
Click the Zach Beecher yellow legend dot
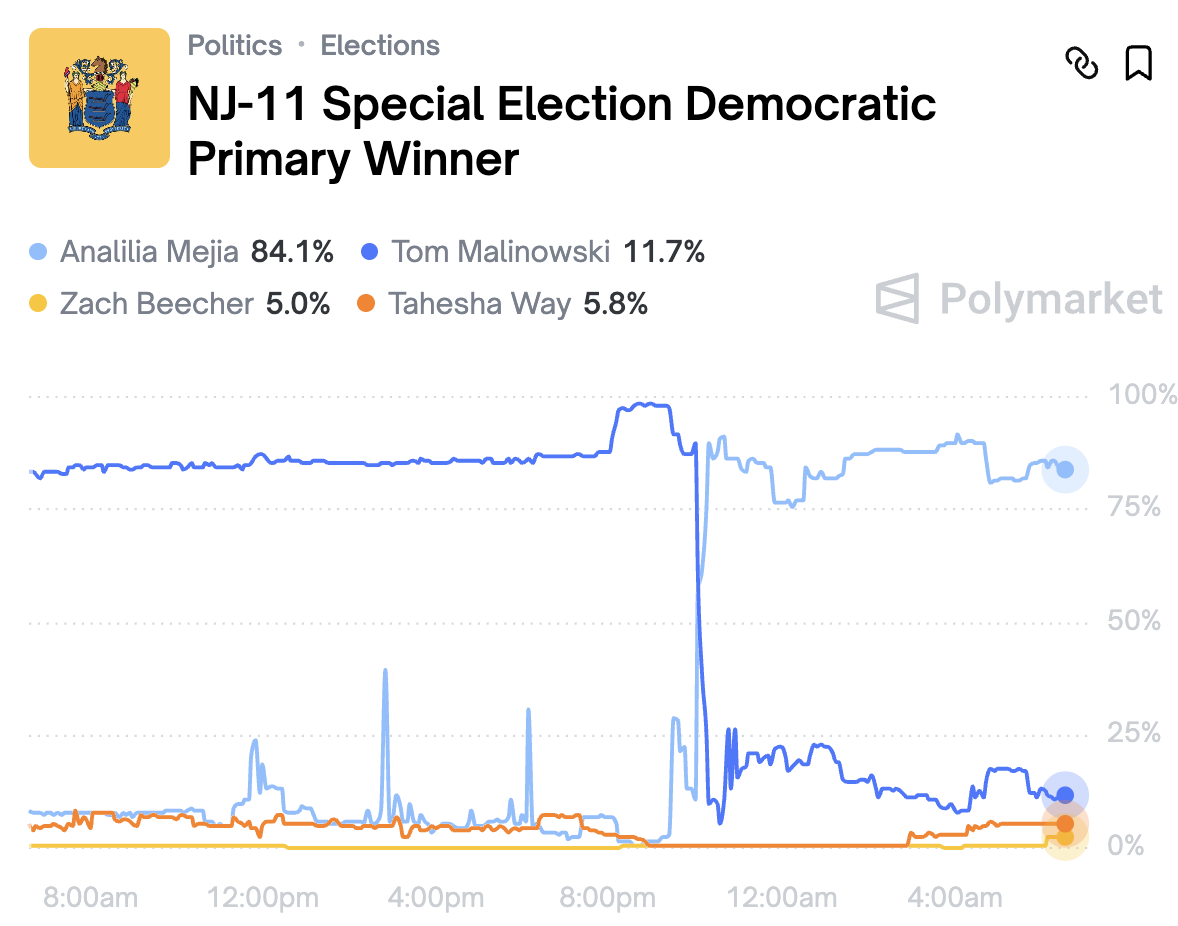click(x=39, y=304)
